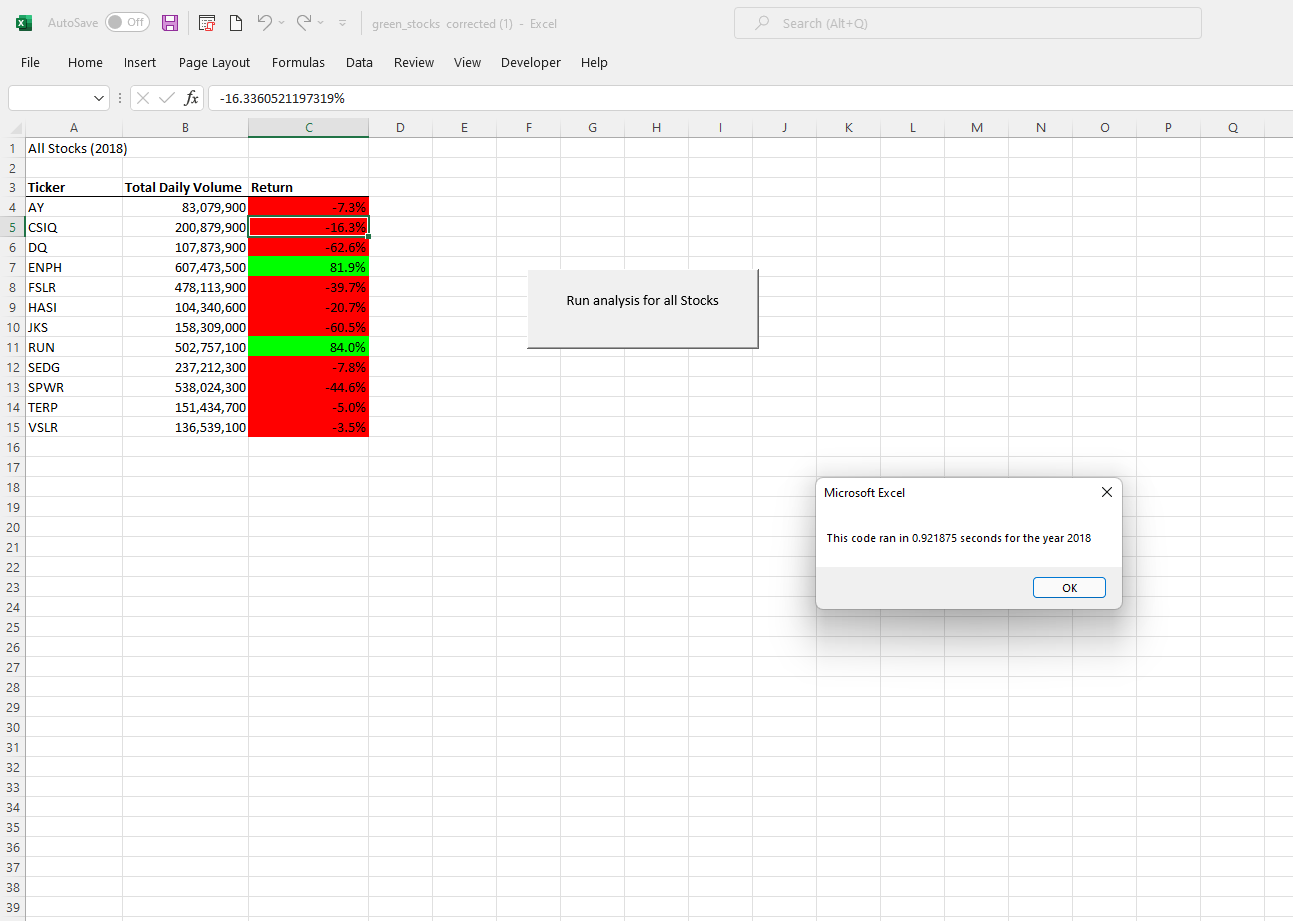Image resolution: width=1293 pixels, height=921 pixels.
Task: Open the Name Box dropdown
Action: tap(100, 98)
